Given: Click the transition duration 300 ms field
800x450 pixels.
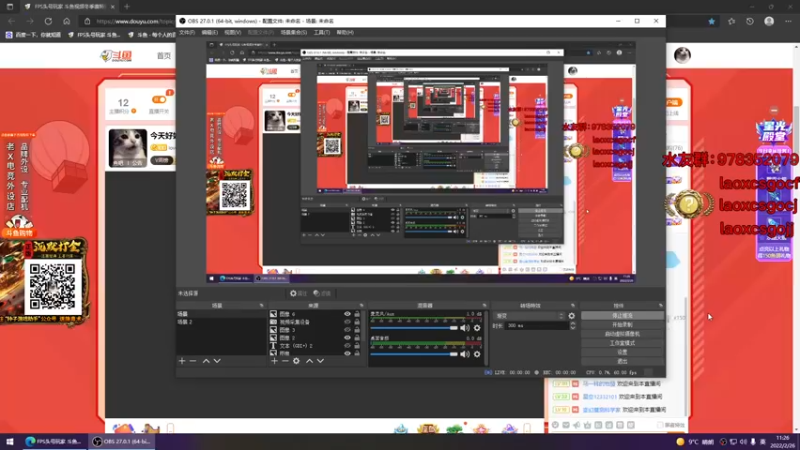Looking at the screenshot, I should (x=537, y=326).
